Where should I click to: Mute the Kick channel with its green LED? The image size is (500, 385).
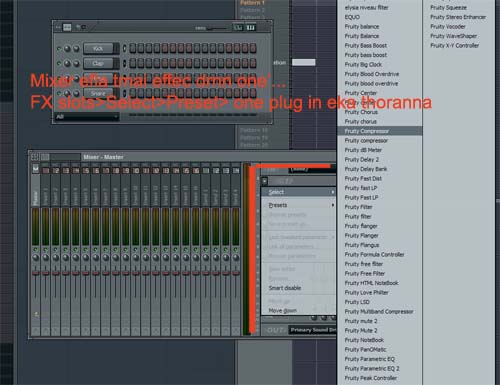pos(59,49)
